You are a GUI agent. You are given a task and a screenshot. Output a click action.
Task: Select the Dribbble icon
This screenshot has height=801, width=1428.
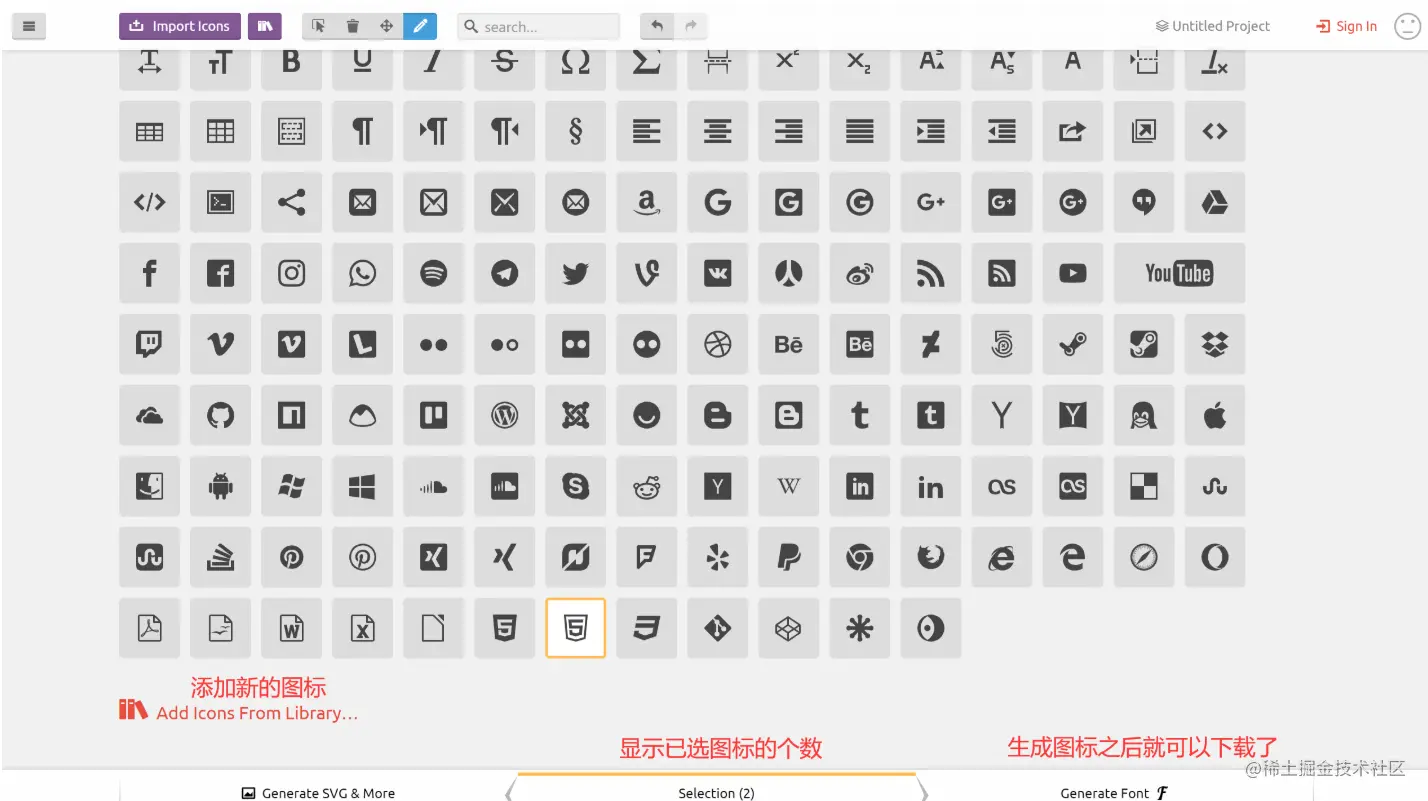coord(718,345)
